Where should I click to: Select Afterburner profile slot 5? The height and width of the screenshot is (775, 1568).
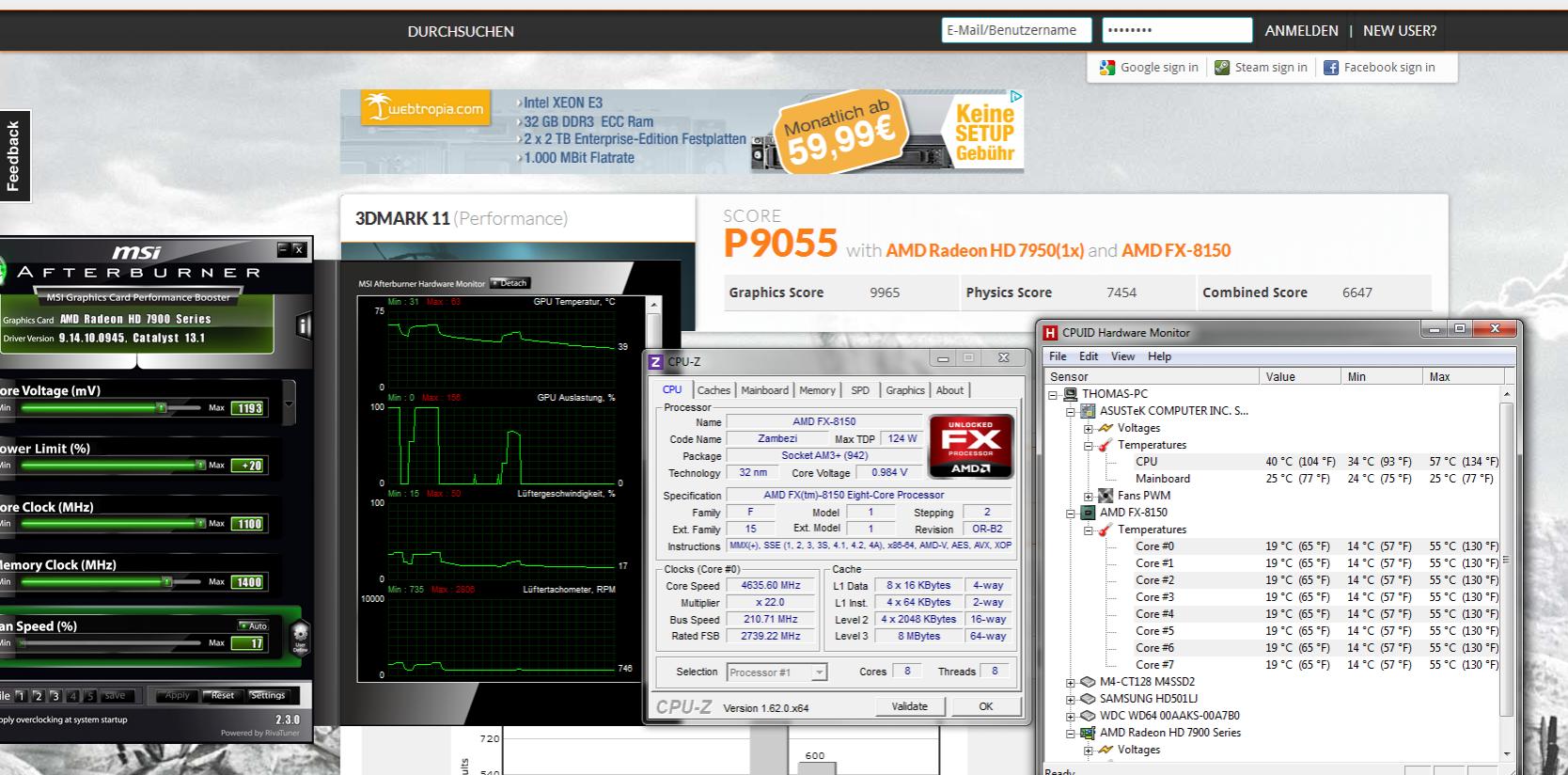click(x=90, y=696)
